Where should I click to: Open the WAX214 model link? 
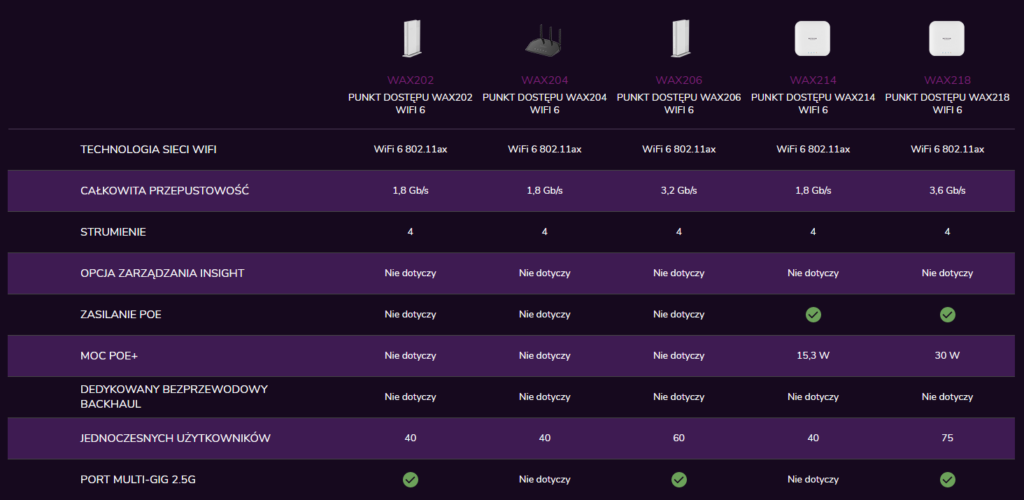point(812,80)
